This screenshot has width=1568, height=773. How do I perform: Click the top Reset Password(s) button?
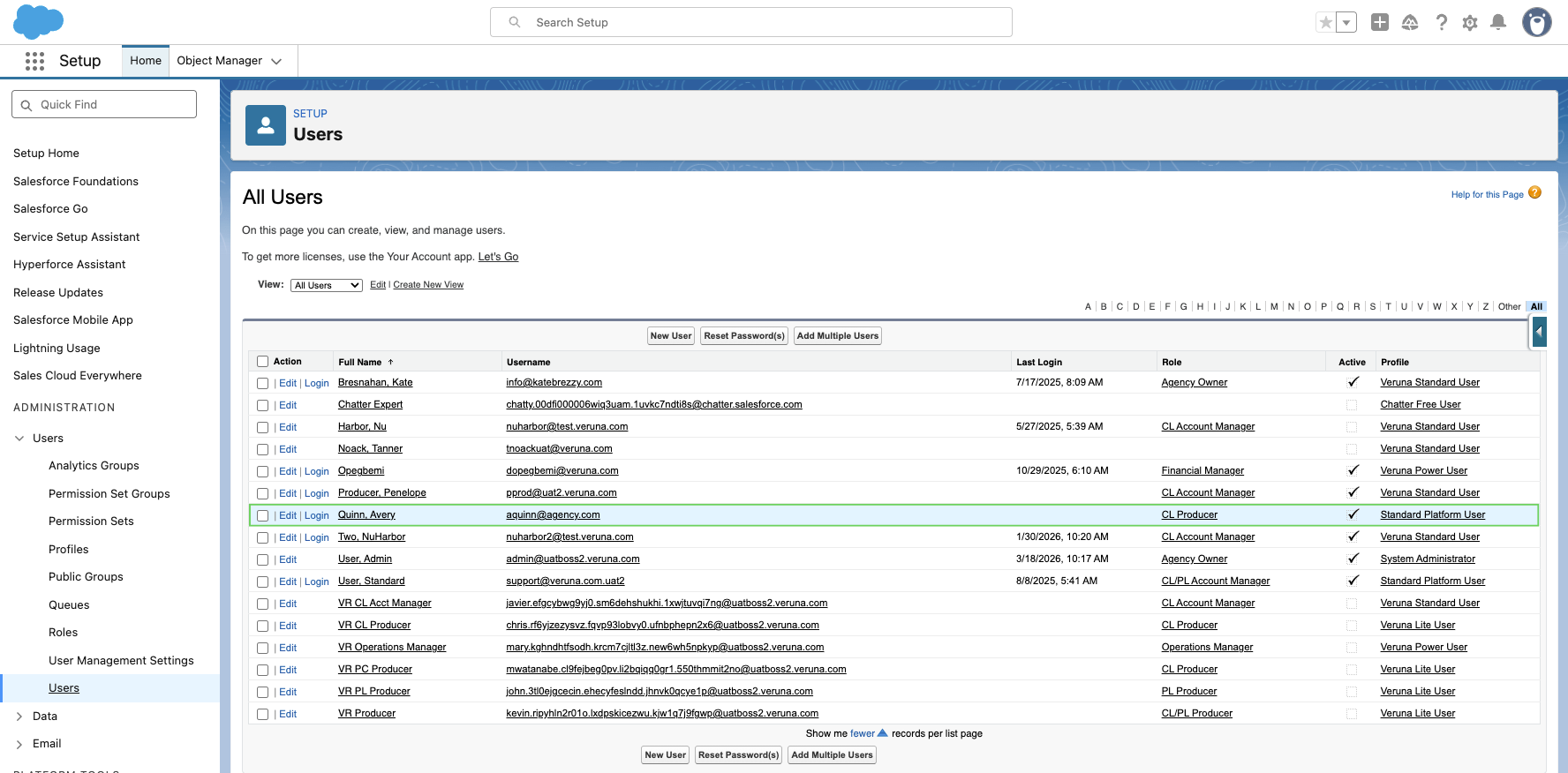tap(744, 335)
